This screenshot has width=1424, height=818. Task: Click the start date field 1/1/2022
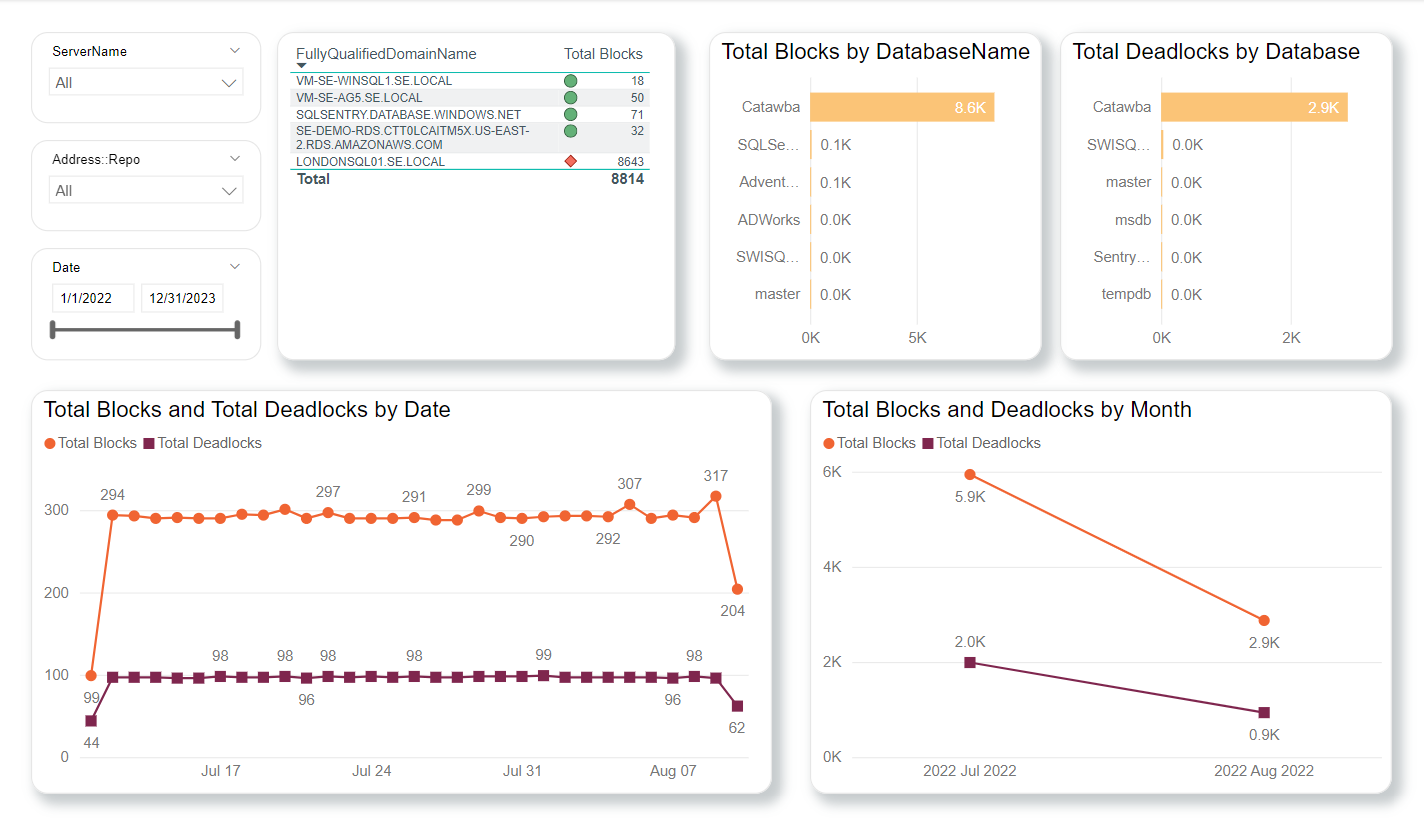pos(92,298)
